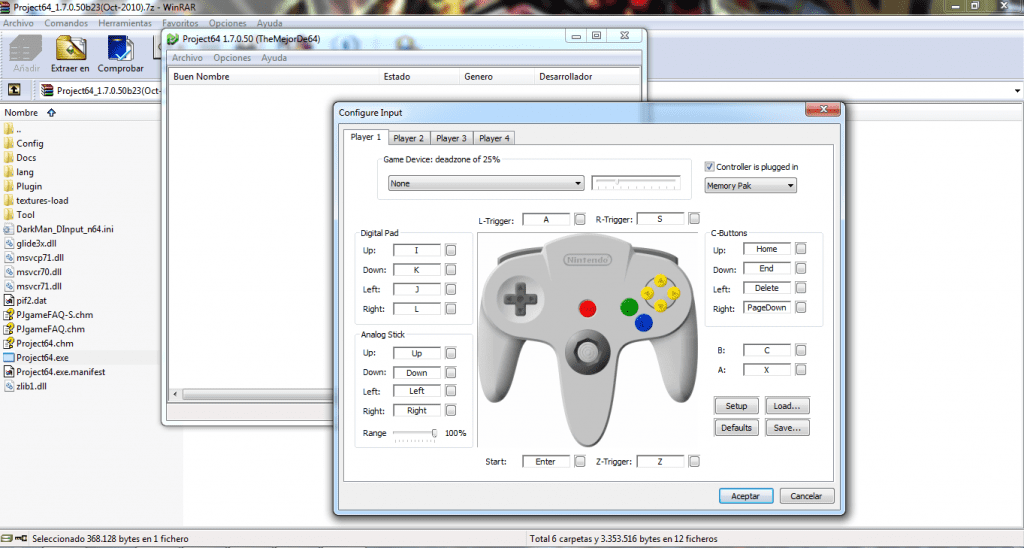Click the Comprobar toolbar icon
Viewport: 1024px width, 548px height.
[x=120, y=48]
